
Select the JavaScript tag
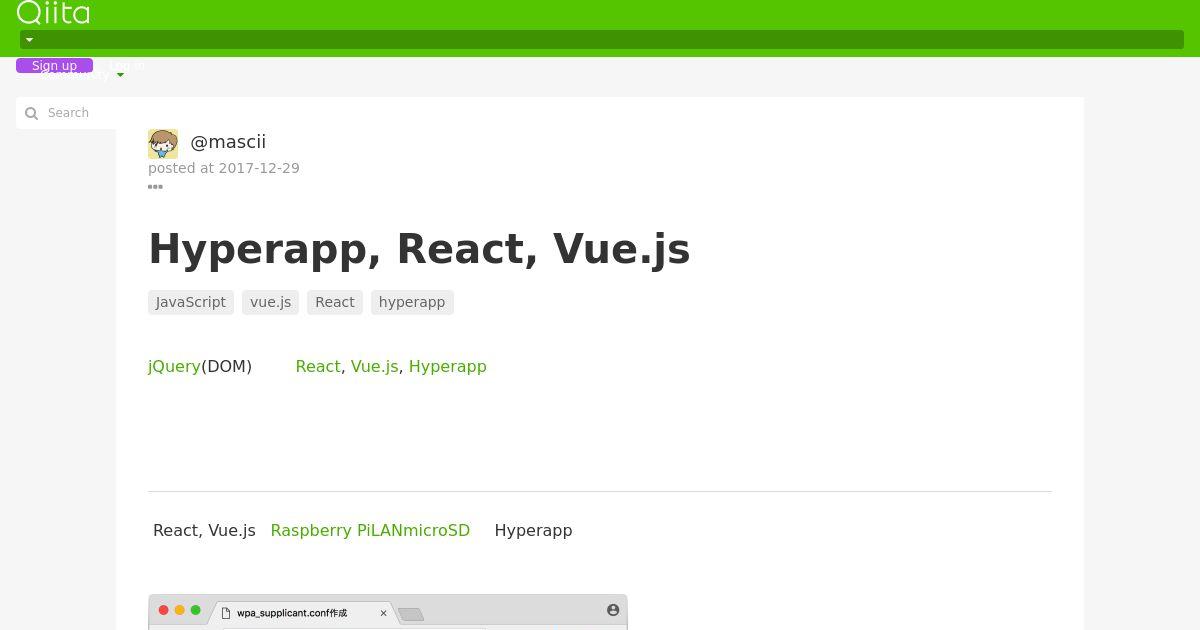[191, 302]
